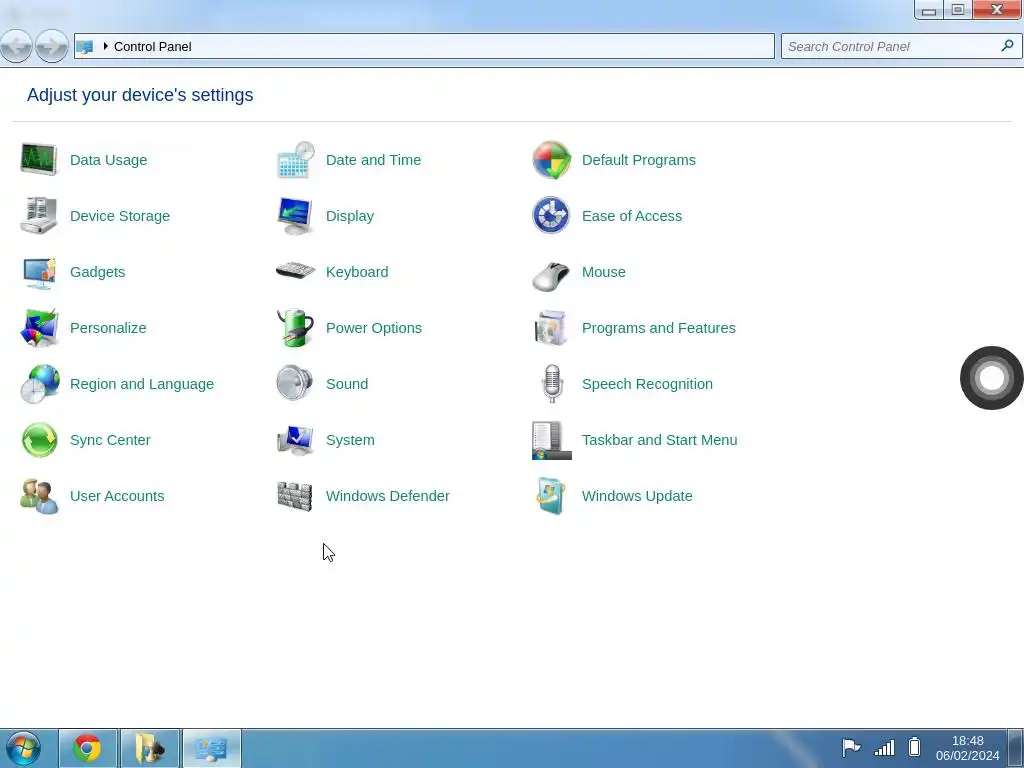1024x768 pixels.
Task: Click the Sound speaker icon
Action: click(295, 383)
